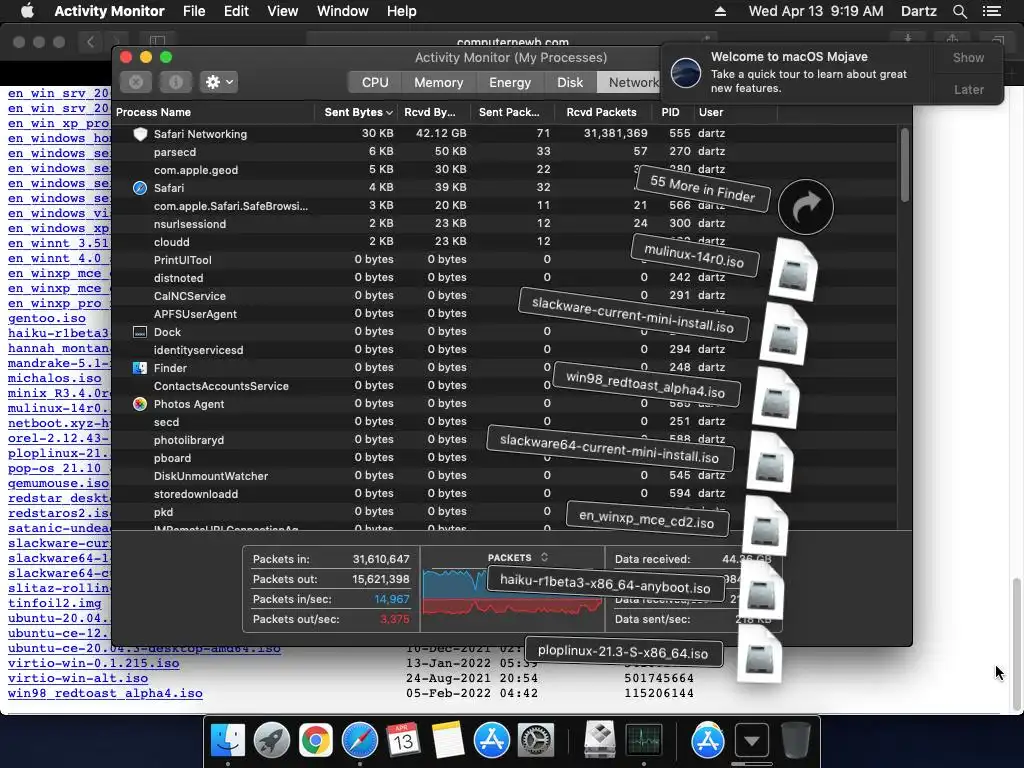Select the Photos Agent process icon
The width and height of the screenshot is (1024, 768).
(x=140, y=404)
